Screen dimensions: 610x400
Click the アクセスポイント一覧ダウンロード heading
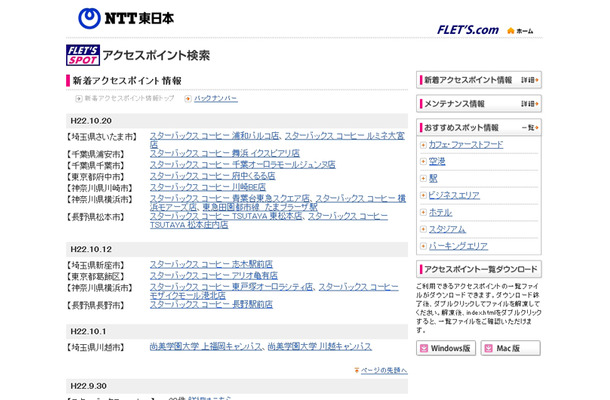[481, 269]
